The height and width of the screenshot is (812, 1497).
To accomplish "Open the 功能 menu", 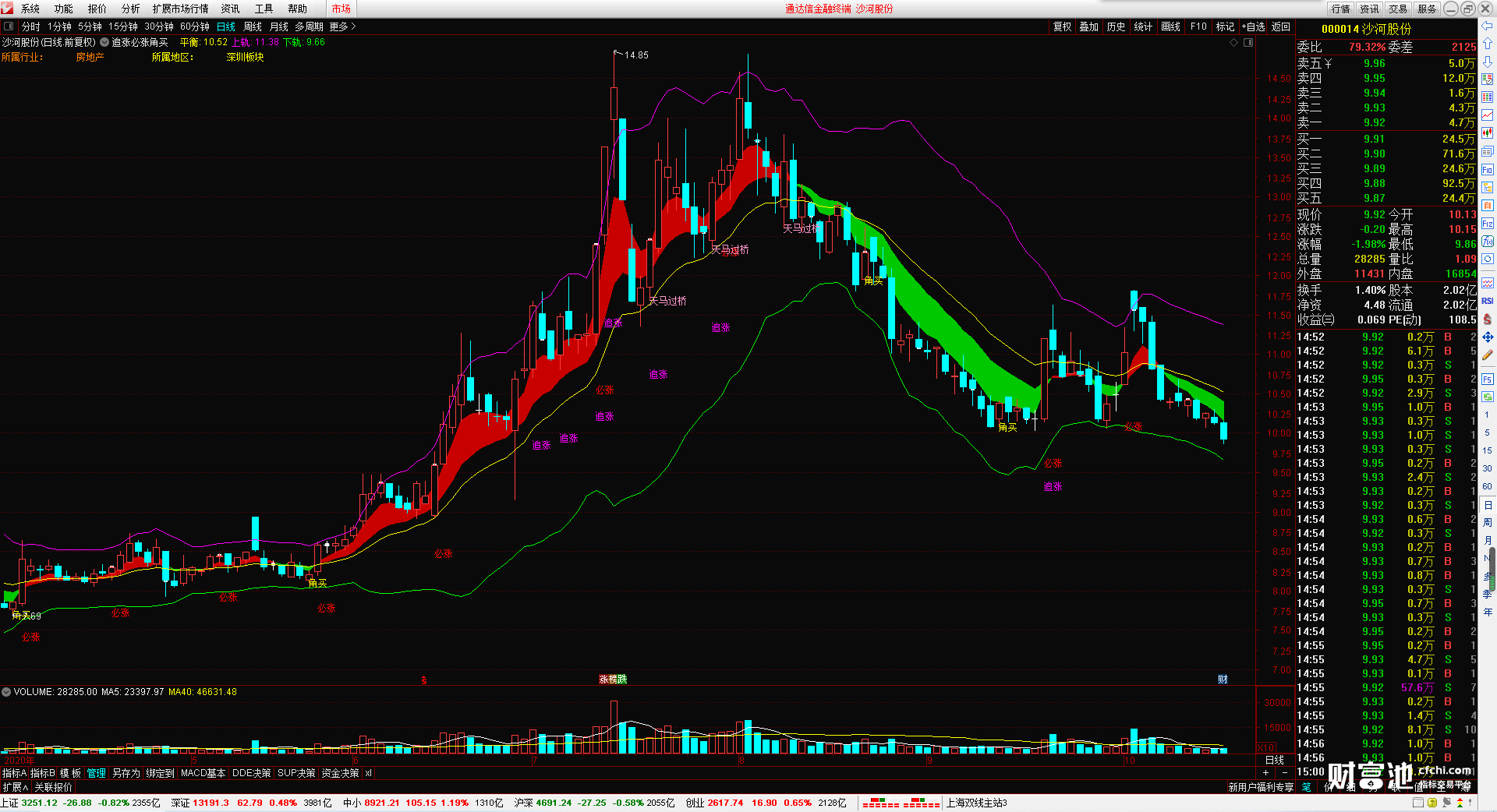I will point(64,9).
